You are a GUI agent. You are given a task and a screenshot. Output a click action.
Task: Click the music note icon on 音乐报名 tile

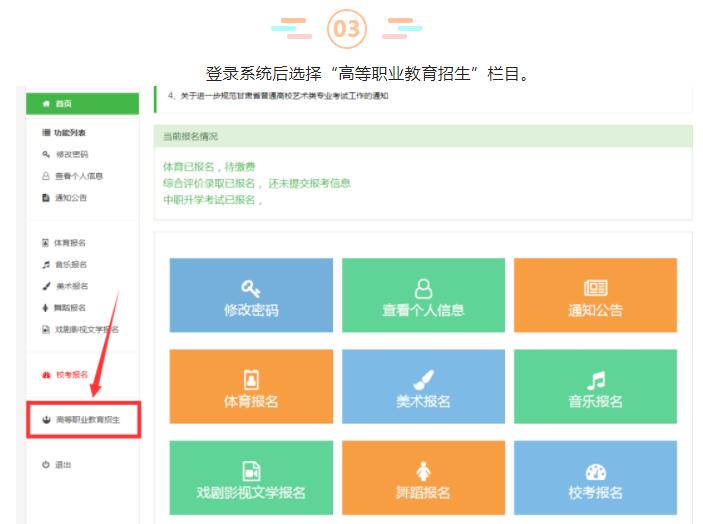(595, 380)
